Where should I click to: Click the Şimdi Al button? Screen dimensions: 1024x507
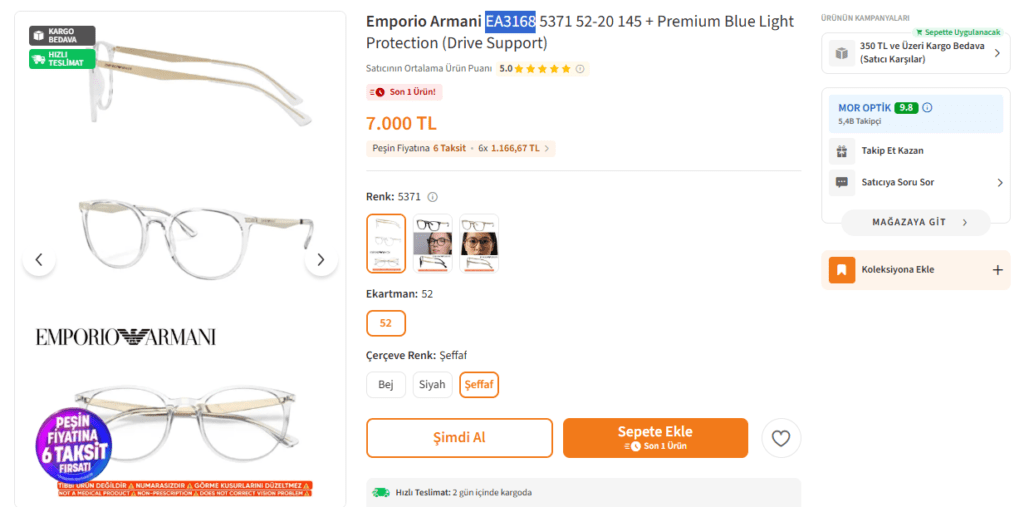point(459,438)
